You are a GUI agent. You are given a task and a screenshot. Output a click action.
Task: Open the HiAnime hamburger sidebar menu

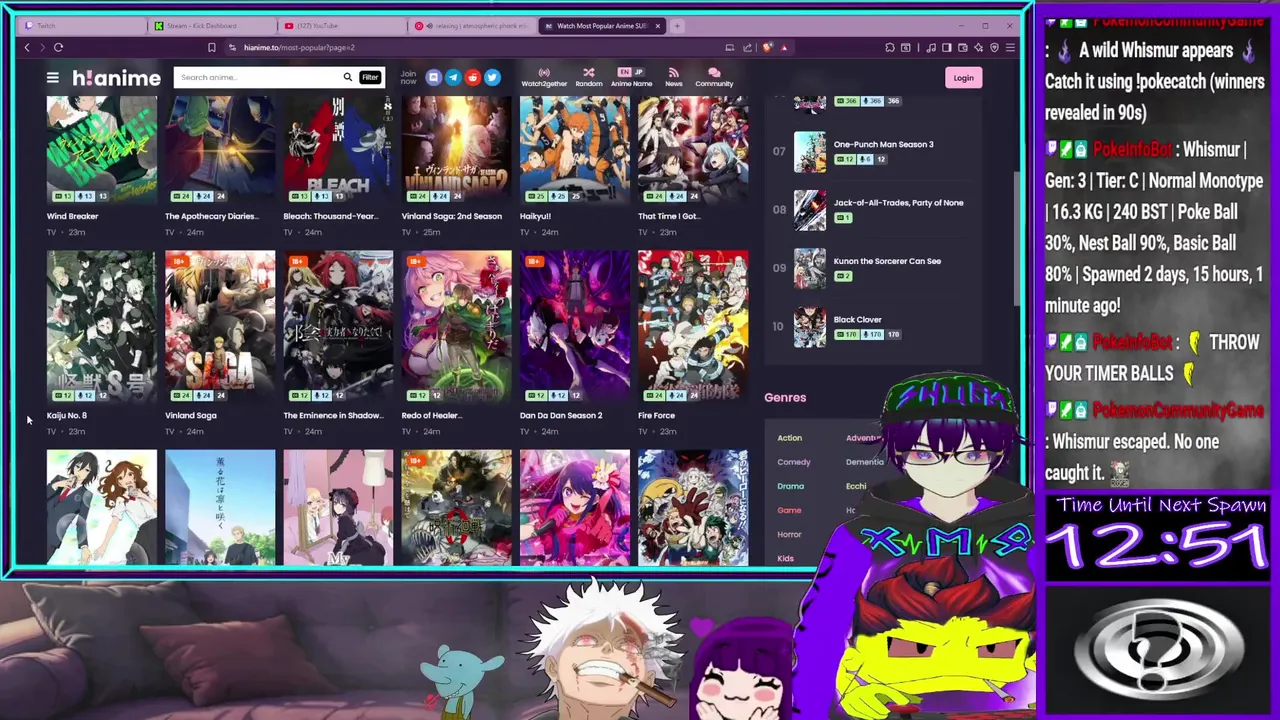tap(52, 77)
